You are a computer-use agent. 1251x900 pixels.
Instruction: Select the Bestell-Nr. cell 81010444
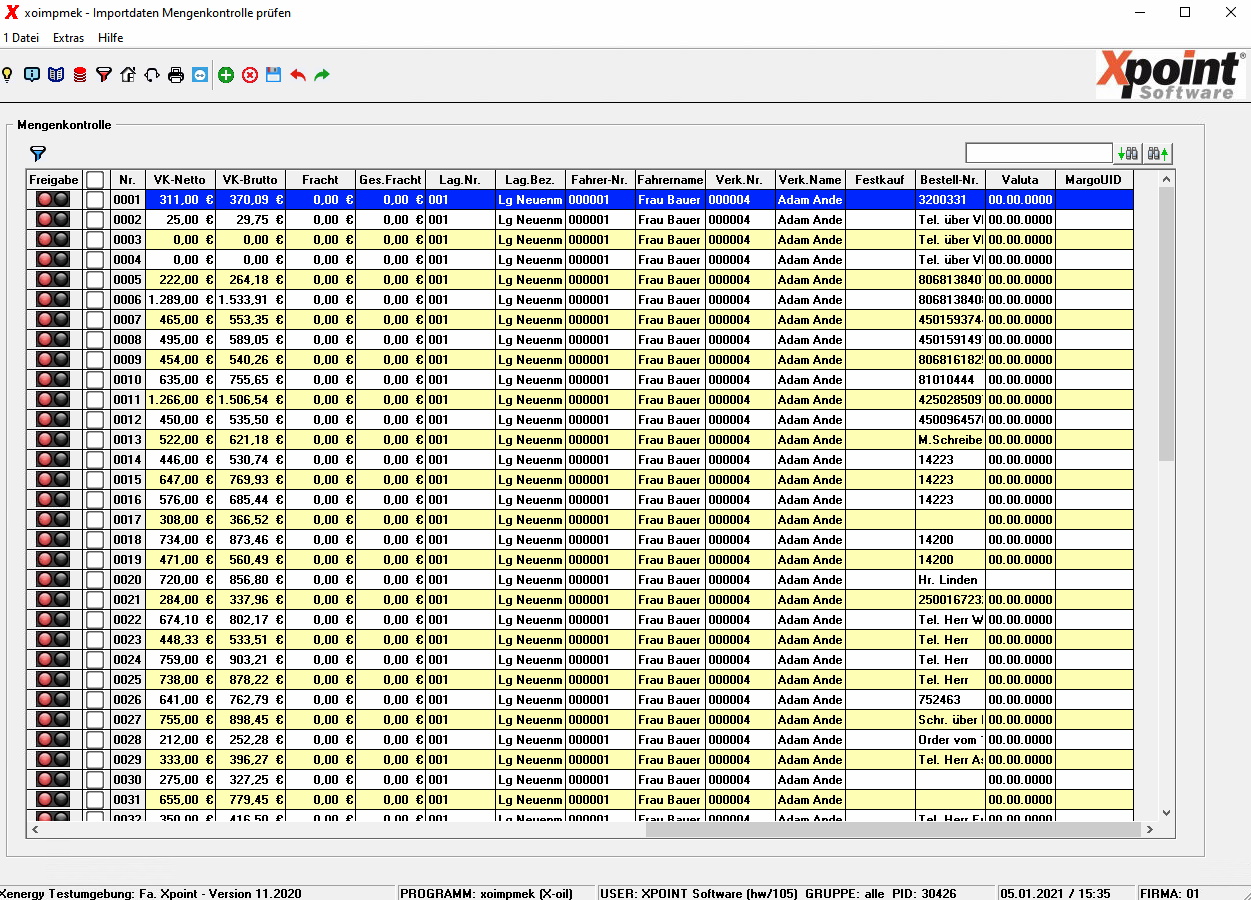(x=950, y=380)
